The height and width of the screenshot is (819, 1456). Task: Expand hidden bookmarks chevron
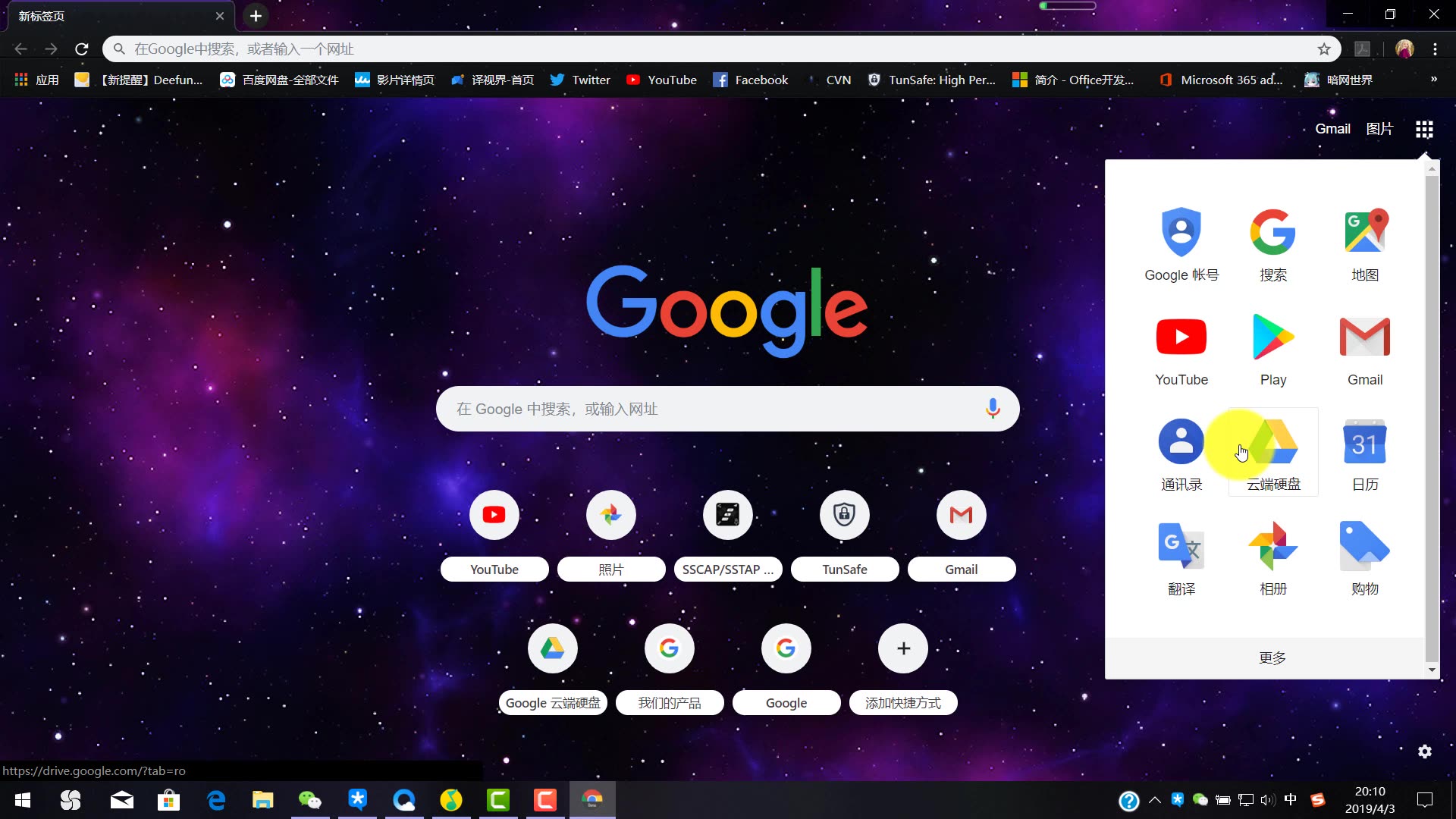click(x=1433, y=80)
